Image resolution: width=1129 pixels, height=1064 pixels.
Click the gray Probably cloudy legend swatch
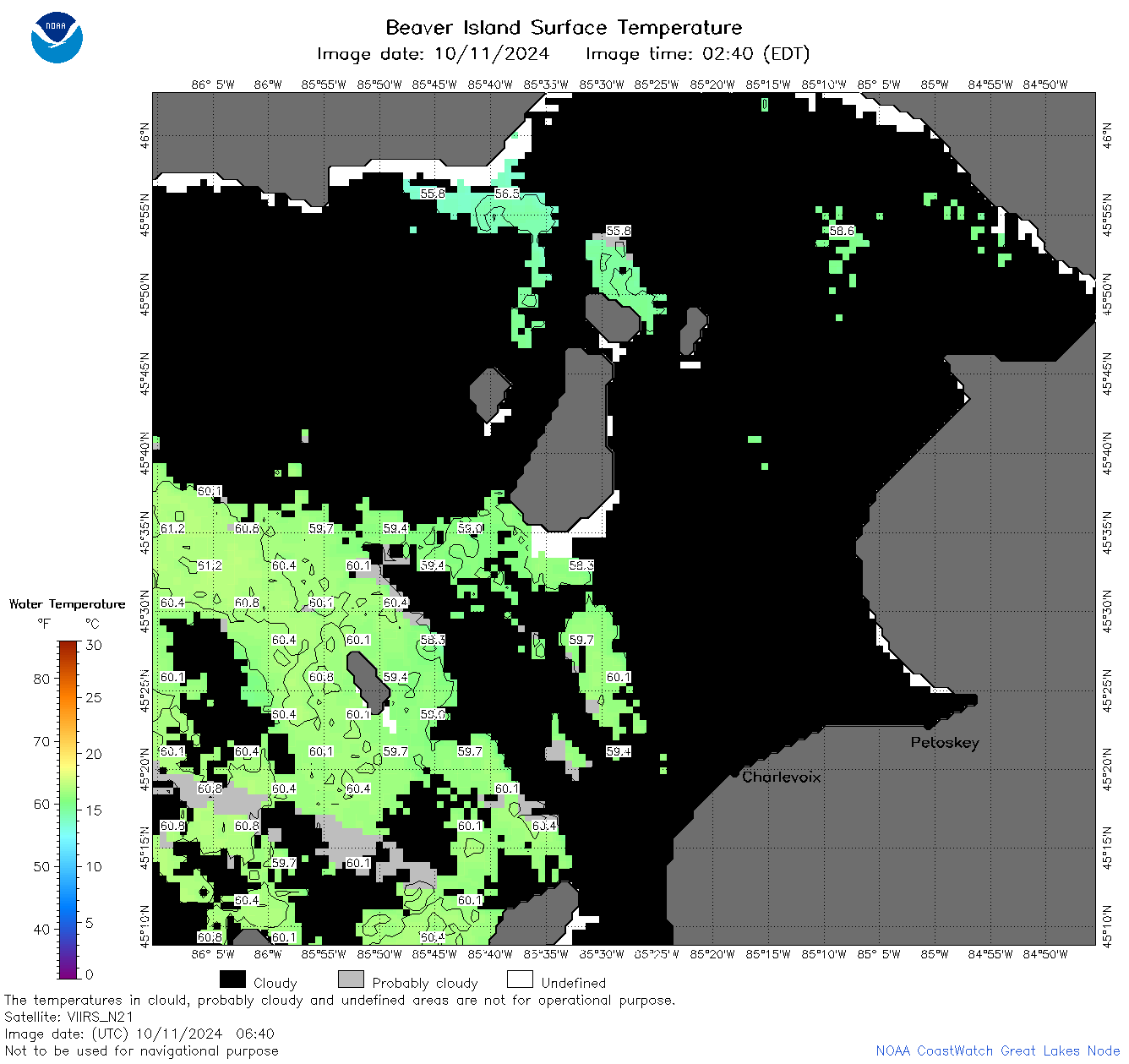[351, 979]
